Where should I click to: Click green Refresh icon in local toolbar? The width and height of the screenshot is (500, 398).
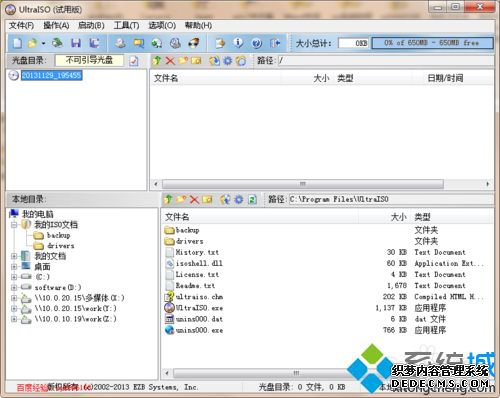pos(252,200)
